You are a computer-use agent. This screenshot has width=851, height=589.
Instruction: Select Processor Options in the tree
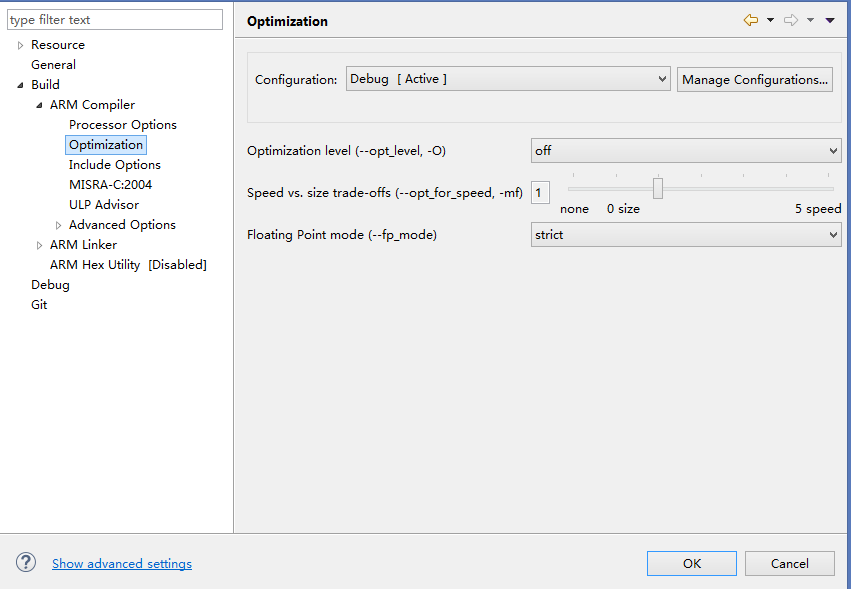click(x=122, y=125)
